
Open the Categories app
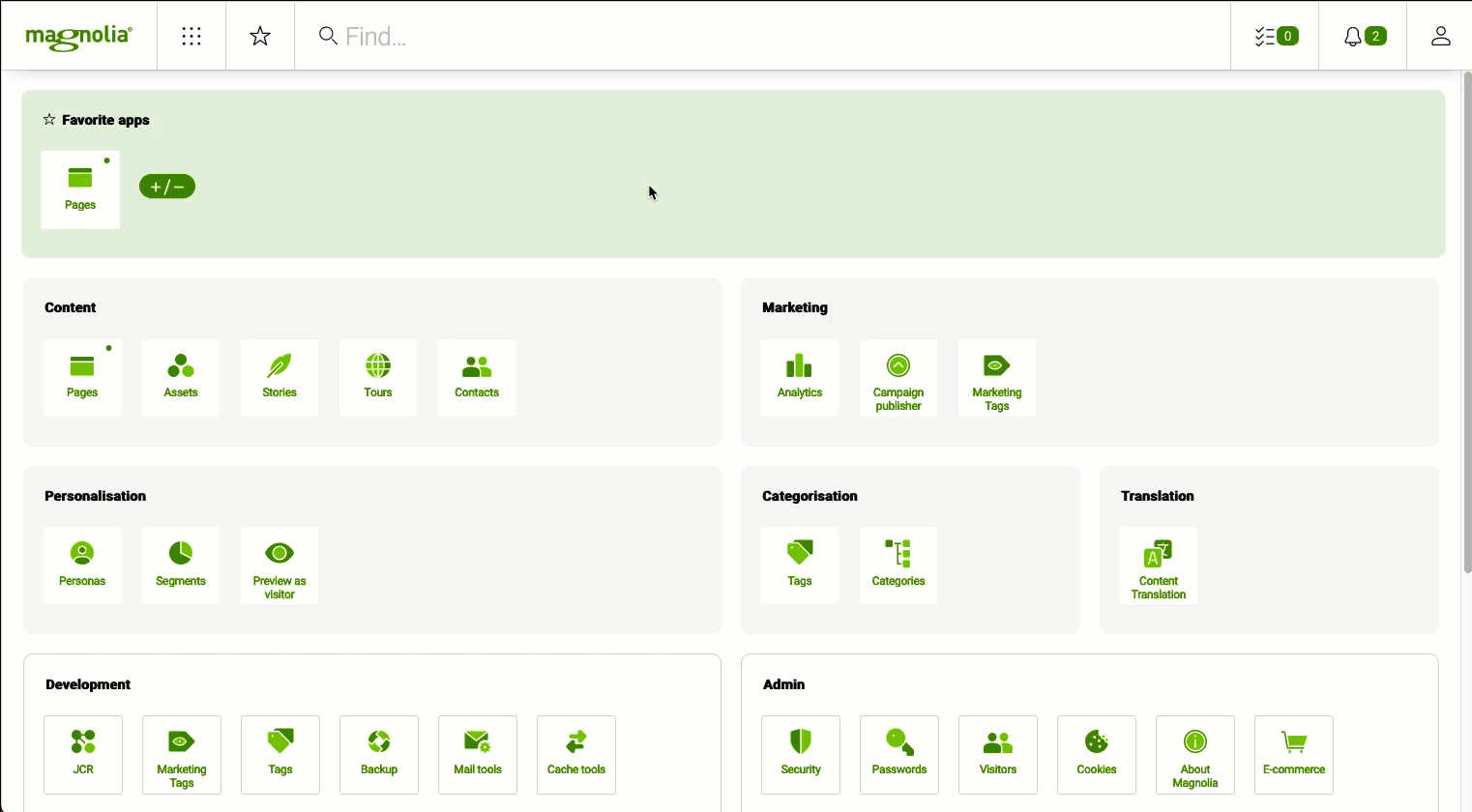point(898,565)
